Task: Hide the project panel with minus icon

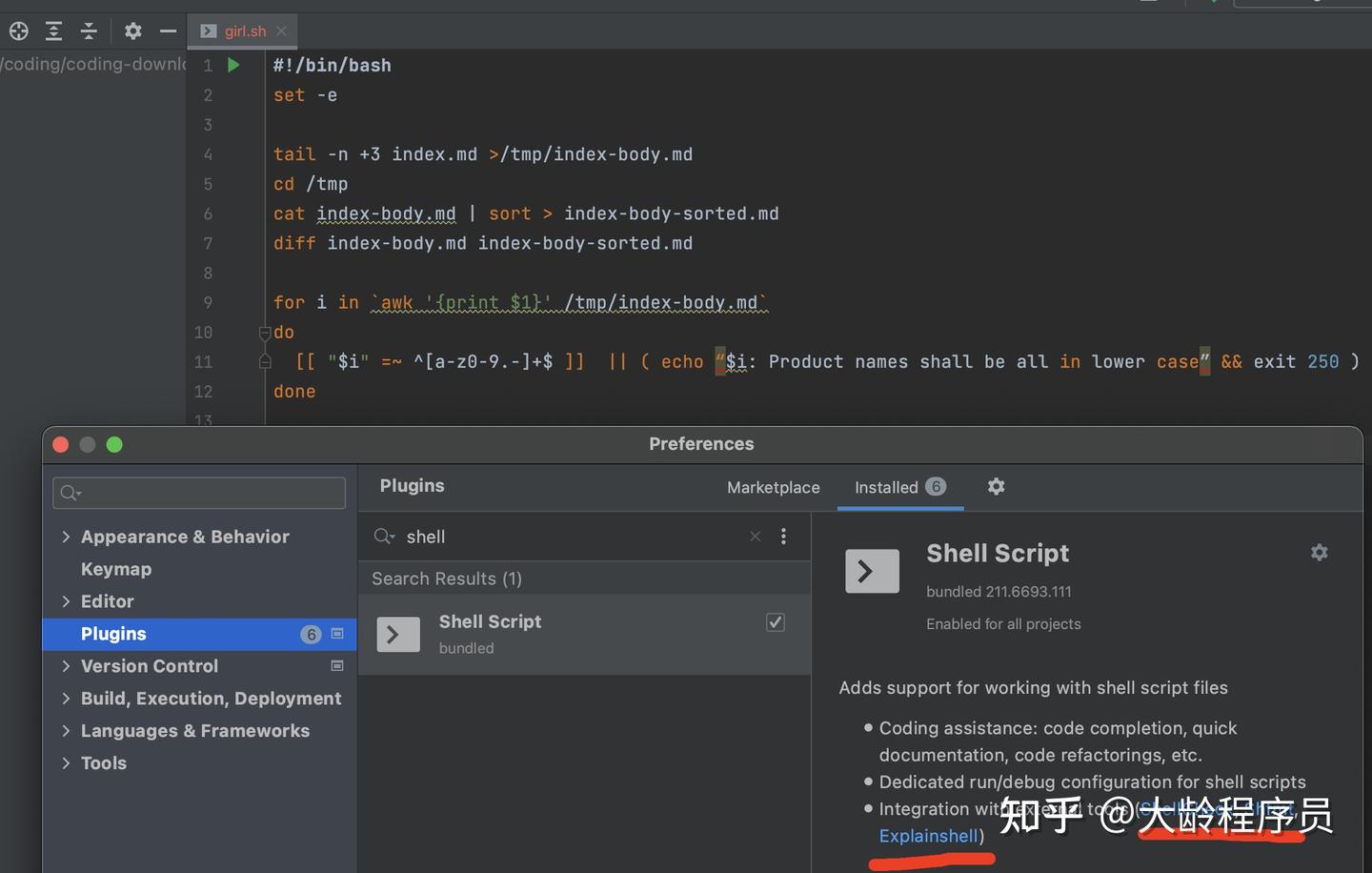Action: point(169,31)
